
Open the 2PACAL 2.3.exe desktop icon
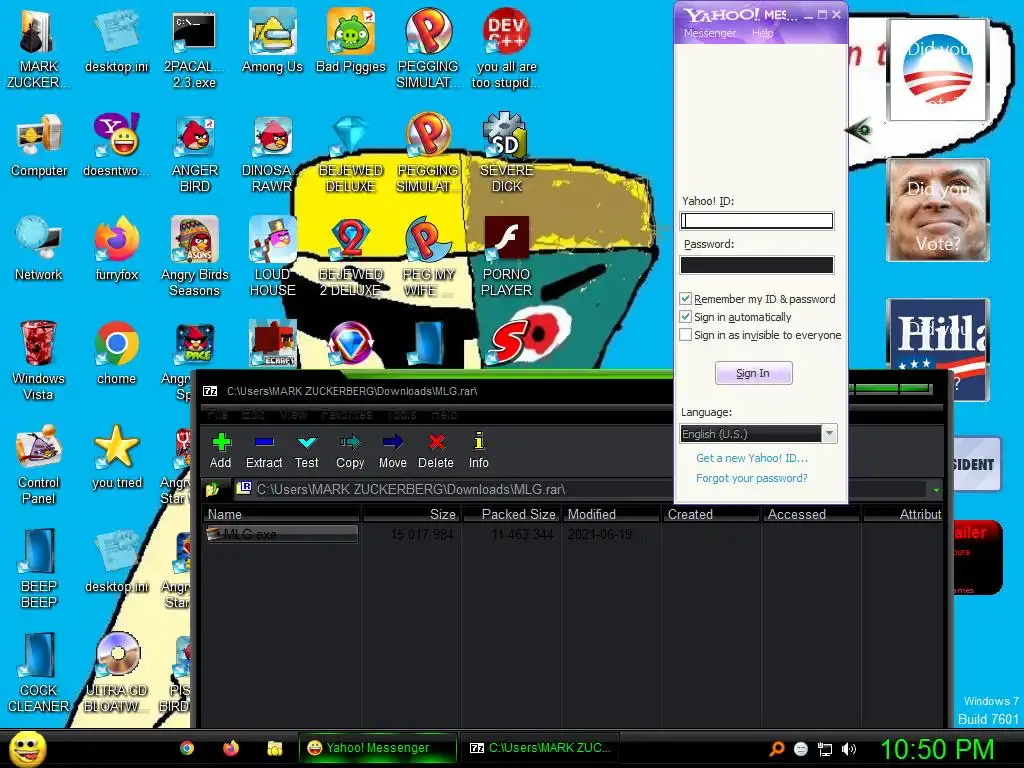pos(194,49)
